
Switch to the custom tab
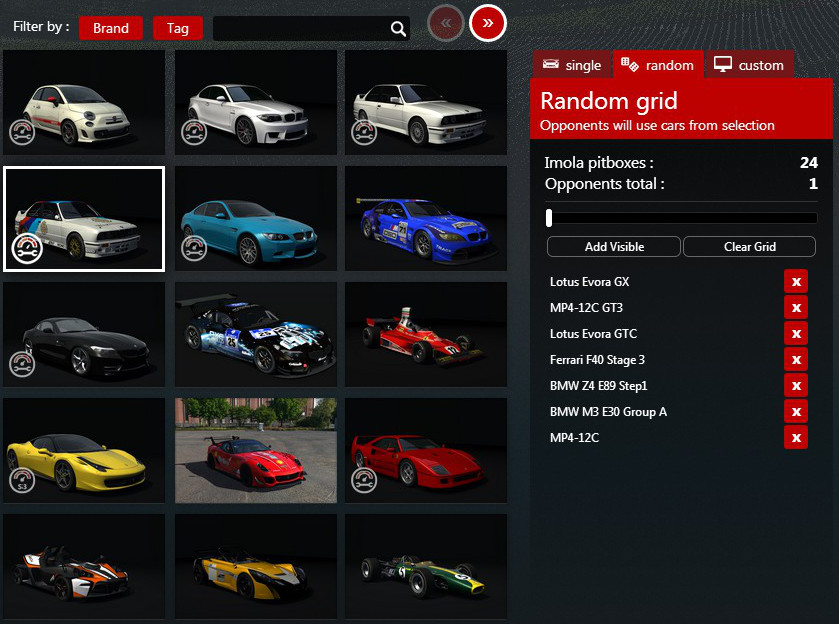click(x=749, y=65)
